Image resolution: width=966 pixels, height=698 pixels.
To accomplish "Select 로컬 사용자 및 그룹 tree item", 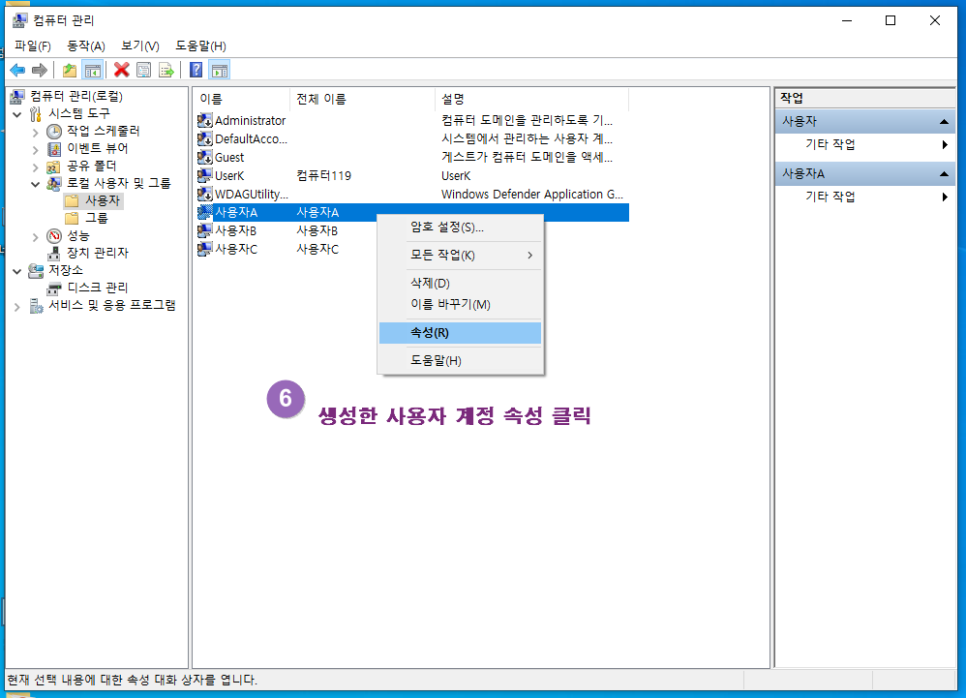I will click(x=118, y=183).
